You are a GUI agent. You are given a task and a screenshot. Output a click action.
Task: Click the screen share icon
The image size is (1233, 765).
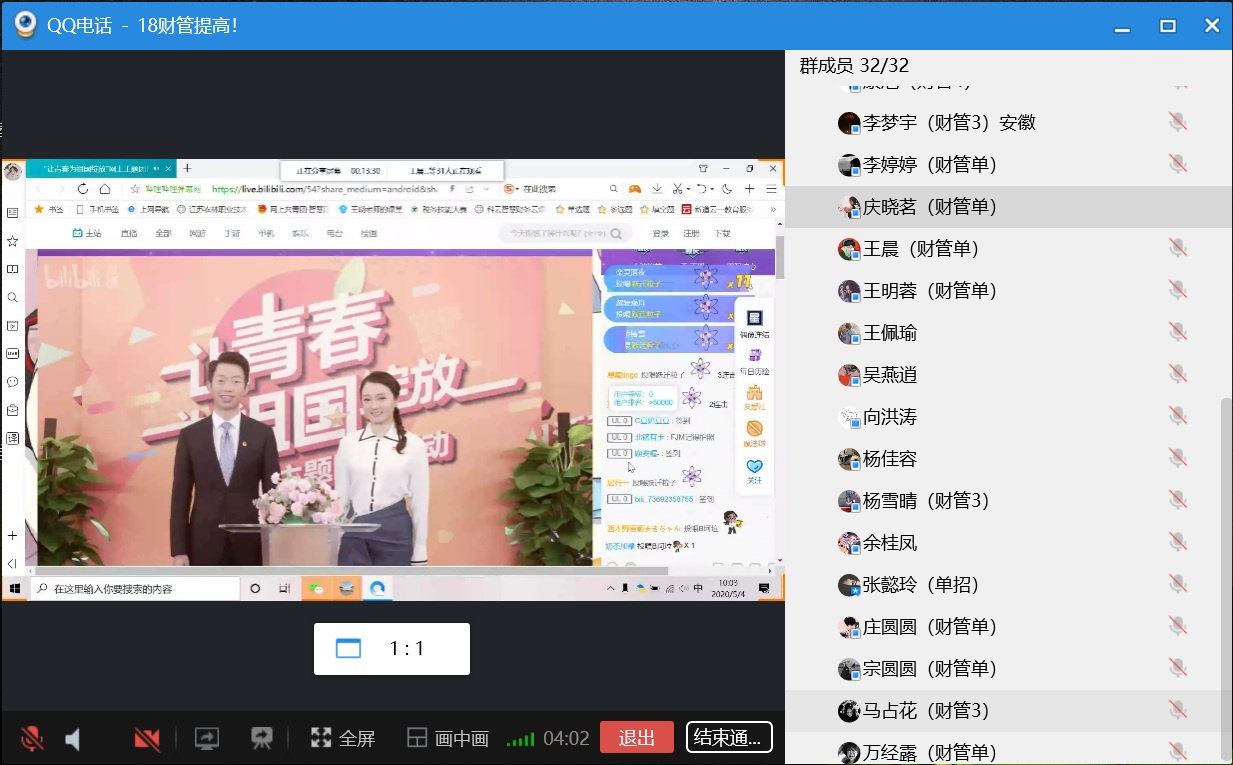(x=207, y=739)
